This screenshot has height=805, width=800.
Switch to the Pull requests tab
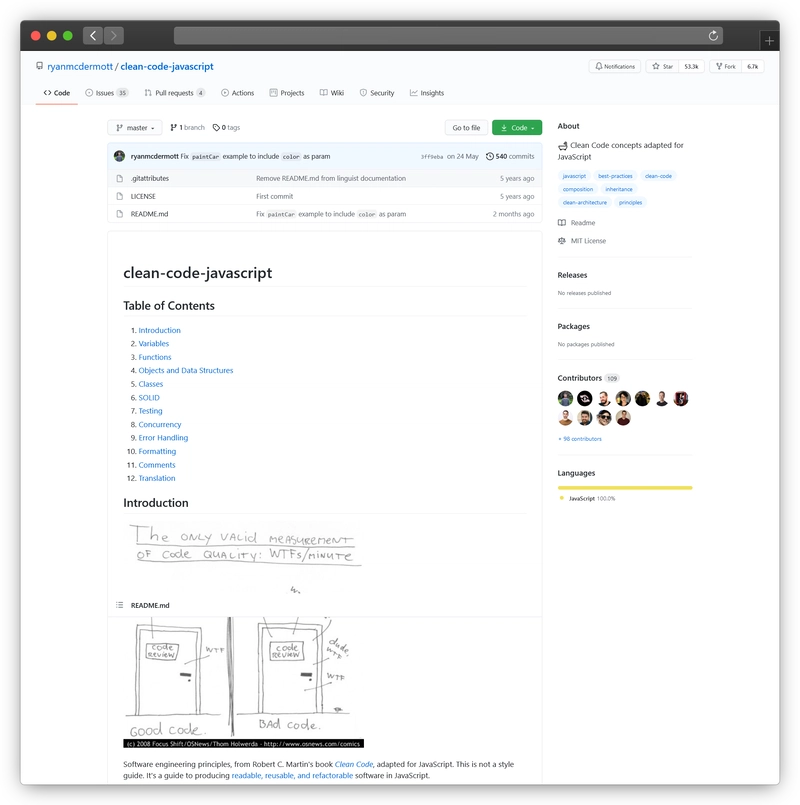(x=175, y=93)
